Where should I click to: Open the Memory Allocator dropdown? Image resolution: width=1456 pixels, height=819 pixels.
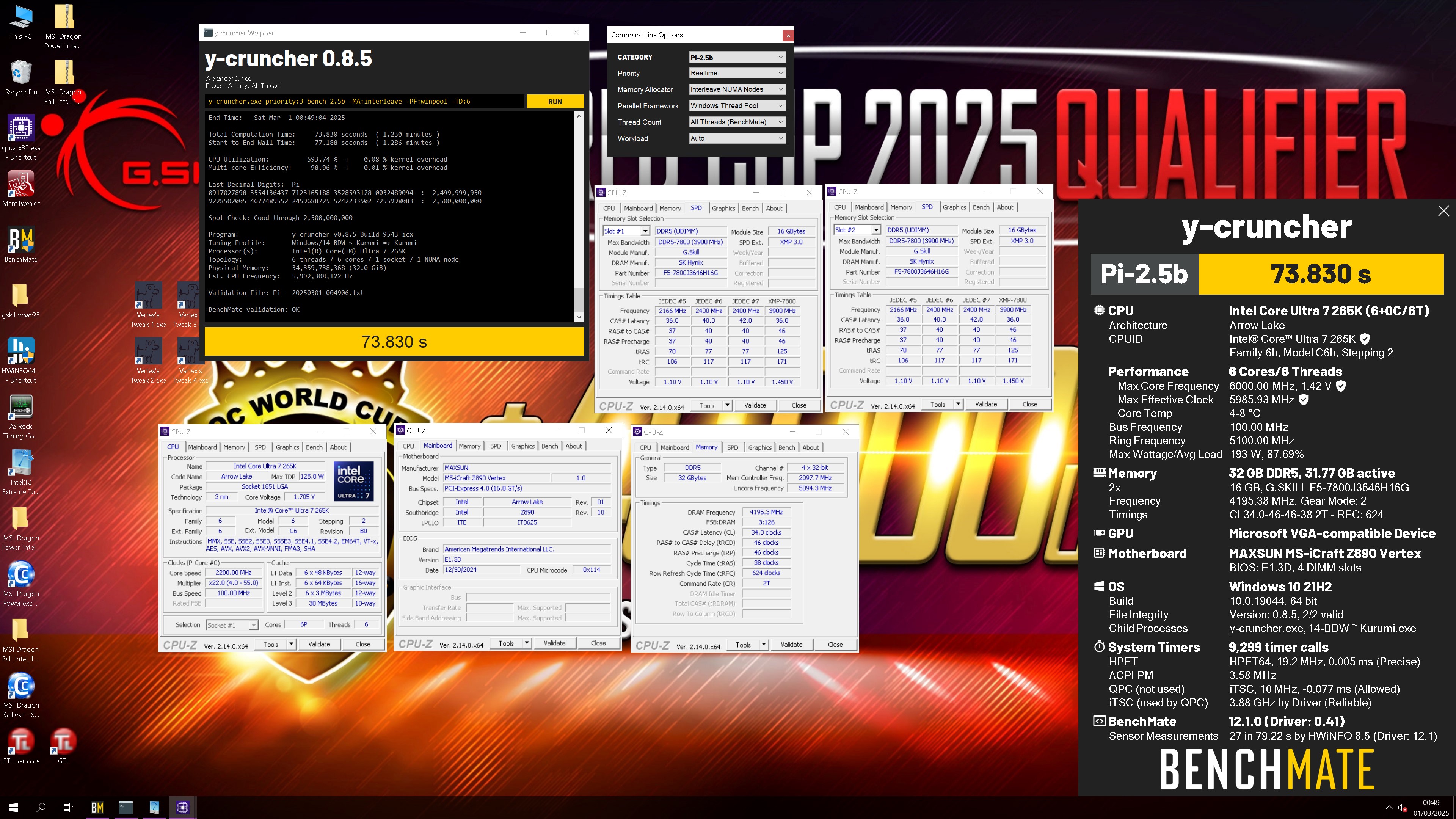pos(737,89)
